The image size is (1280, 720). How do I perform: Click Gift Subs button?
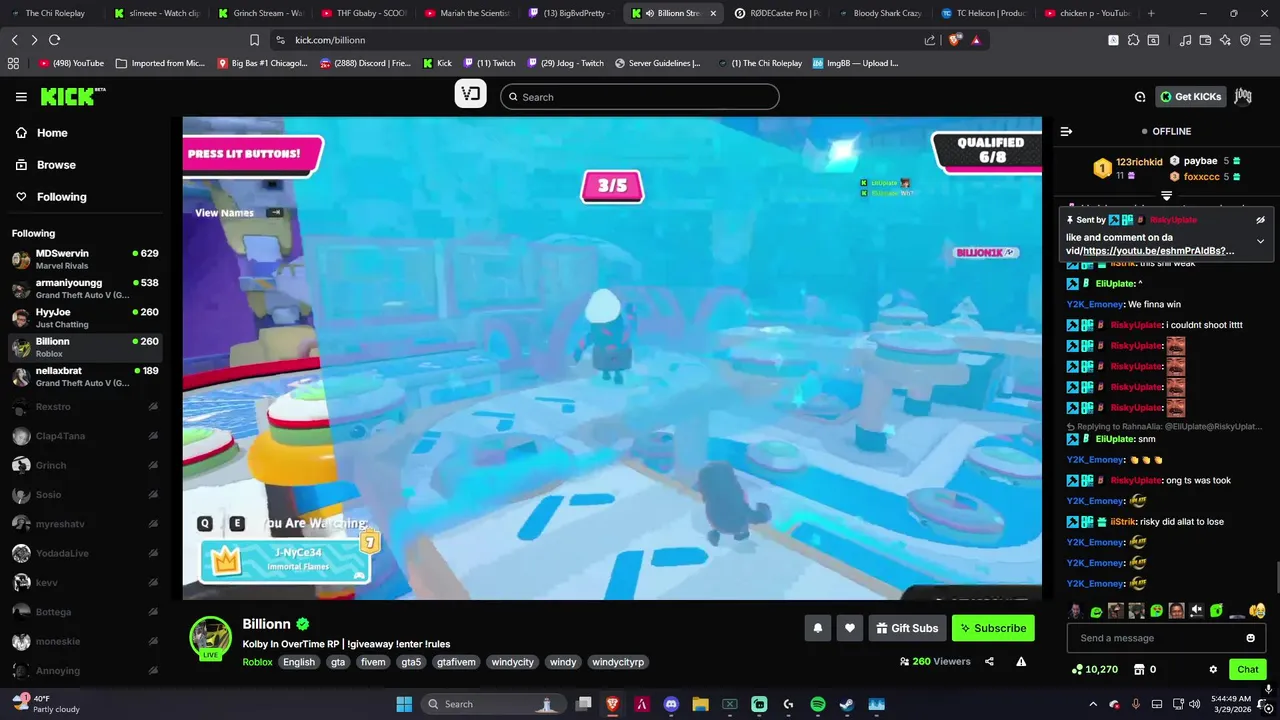(907, 628)
